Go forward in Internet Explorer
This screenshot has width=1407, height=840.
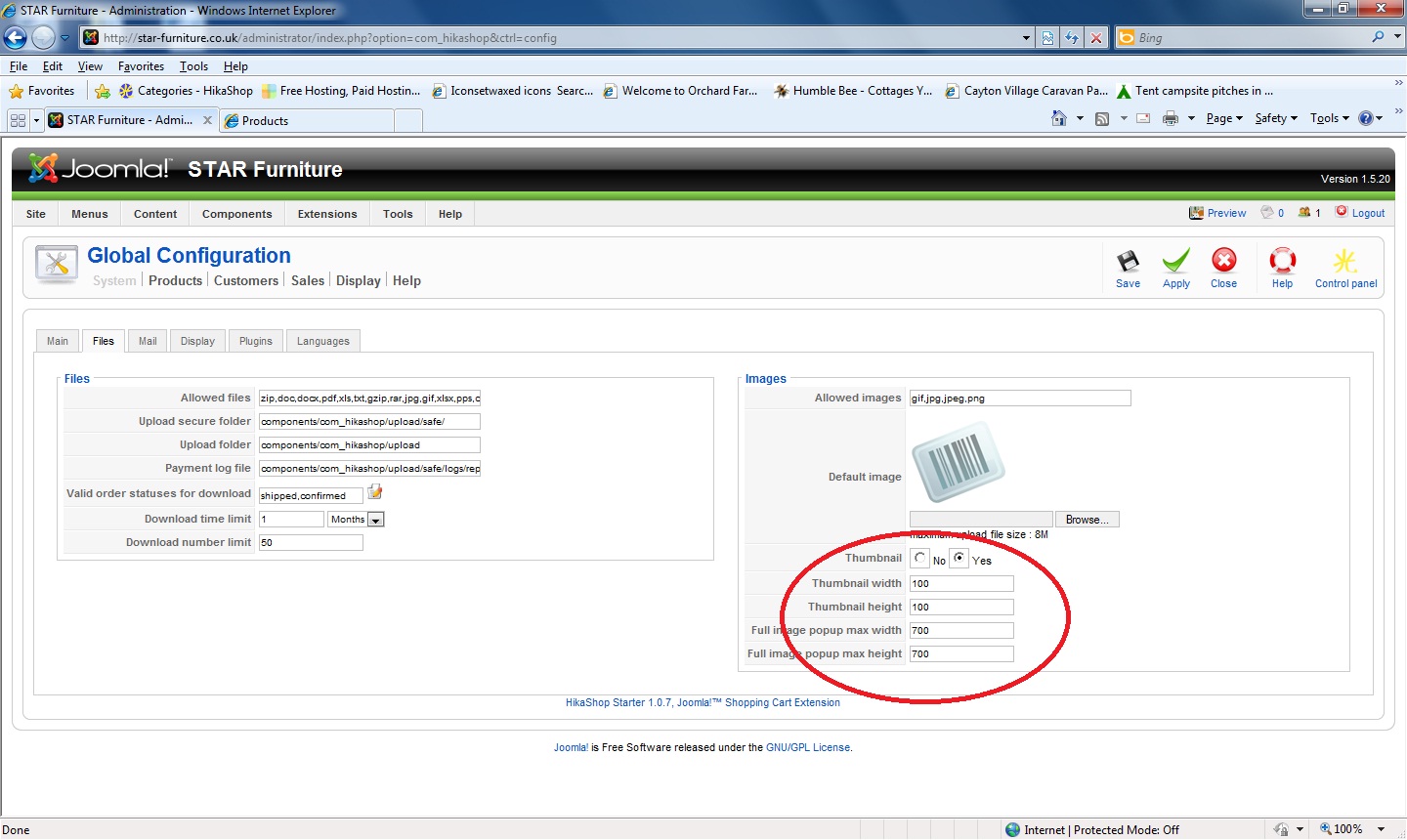coord(43,38)
